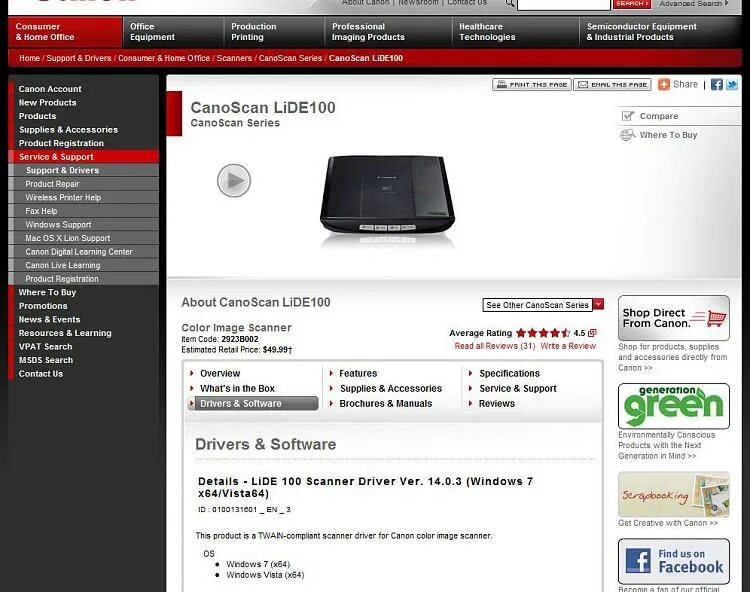Click Read all Reviews (31) link

click(x=495, y=346)
